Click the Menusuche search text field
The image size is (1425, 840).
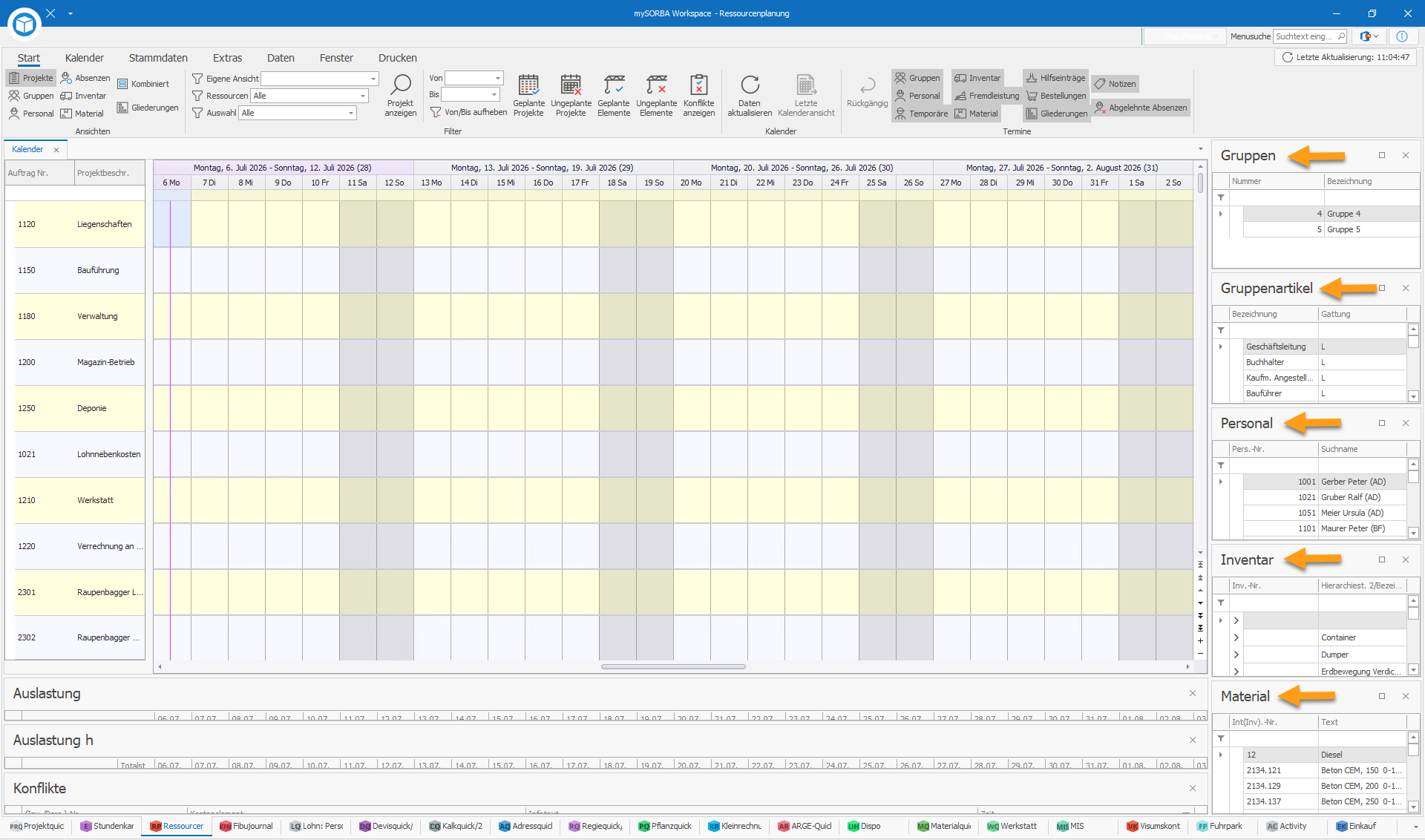click(x=1310, y=36)
